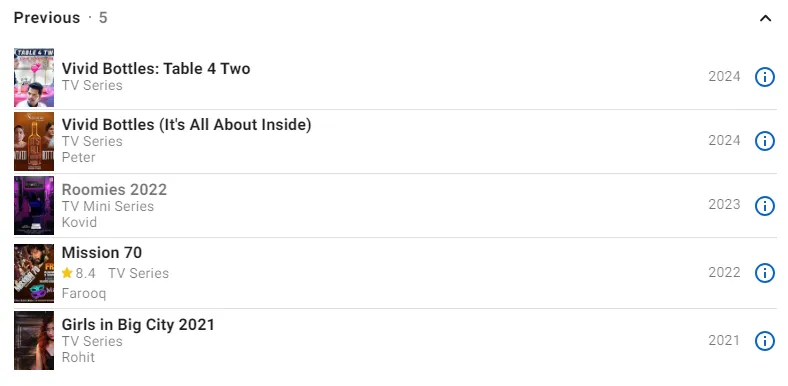Select the Mission 70 poster thumbnail
Viewport: 788px width, 386px height.
[34, 273]
